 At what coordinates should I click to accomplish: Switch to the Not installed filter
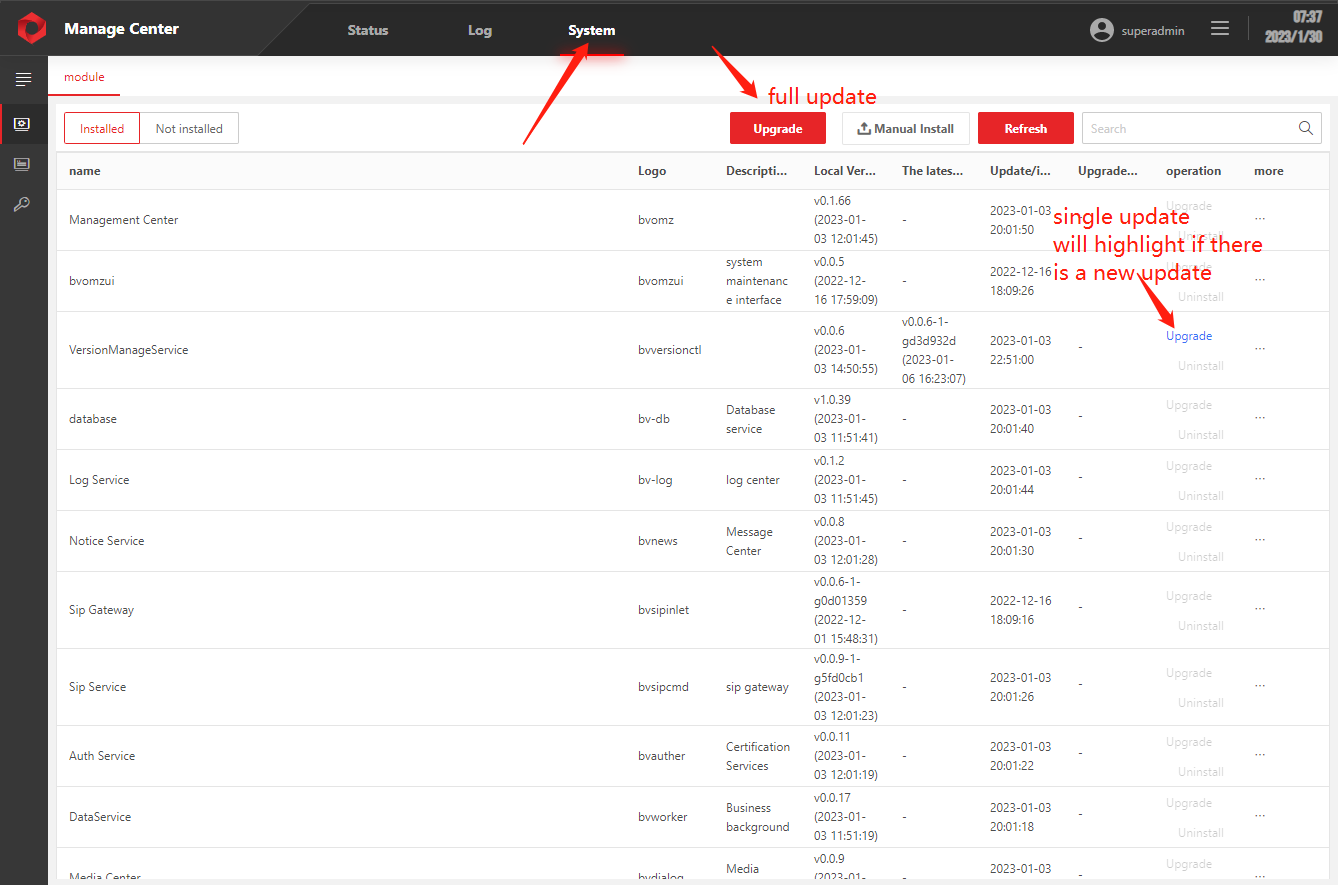(x=189, y=128)
